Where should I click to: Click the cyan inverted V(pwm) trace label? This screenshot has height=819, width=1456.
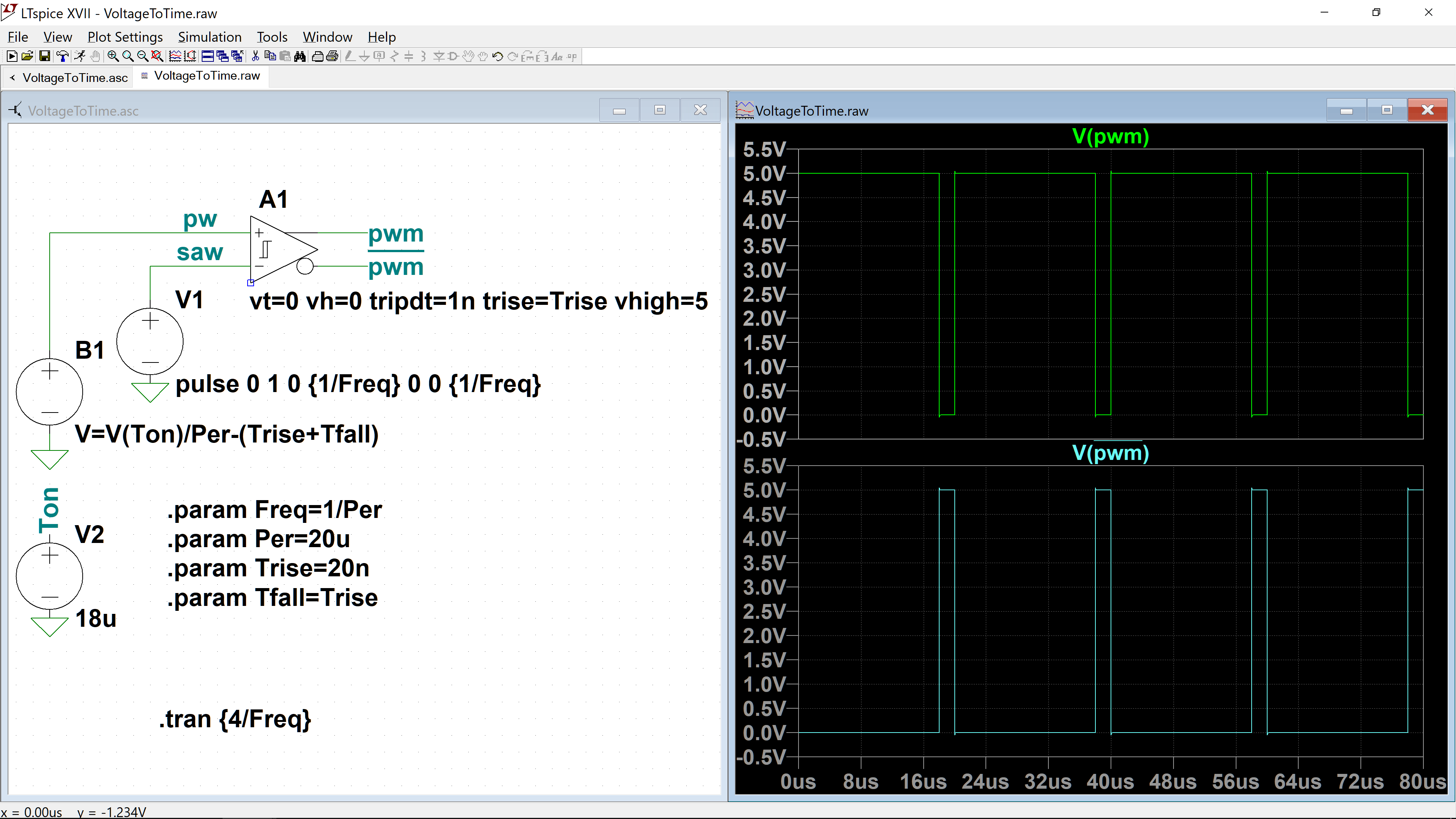[1110, 453]
